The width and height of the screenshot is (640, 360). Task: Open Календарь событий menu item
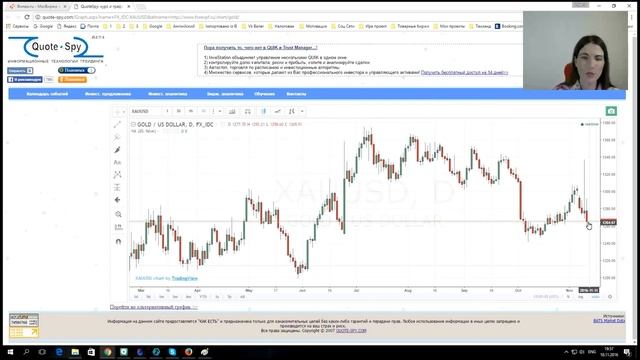[47, 94]
